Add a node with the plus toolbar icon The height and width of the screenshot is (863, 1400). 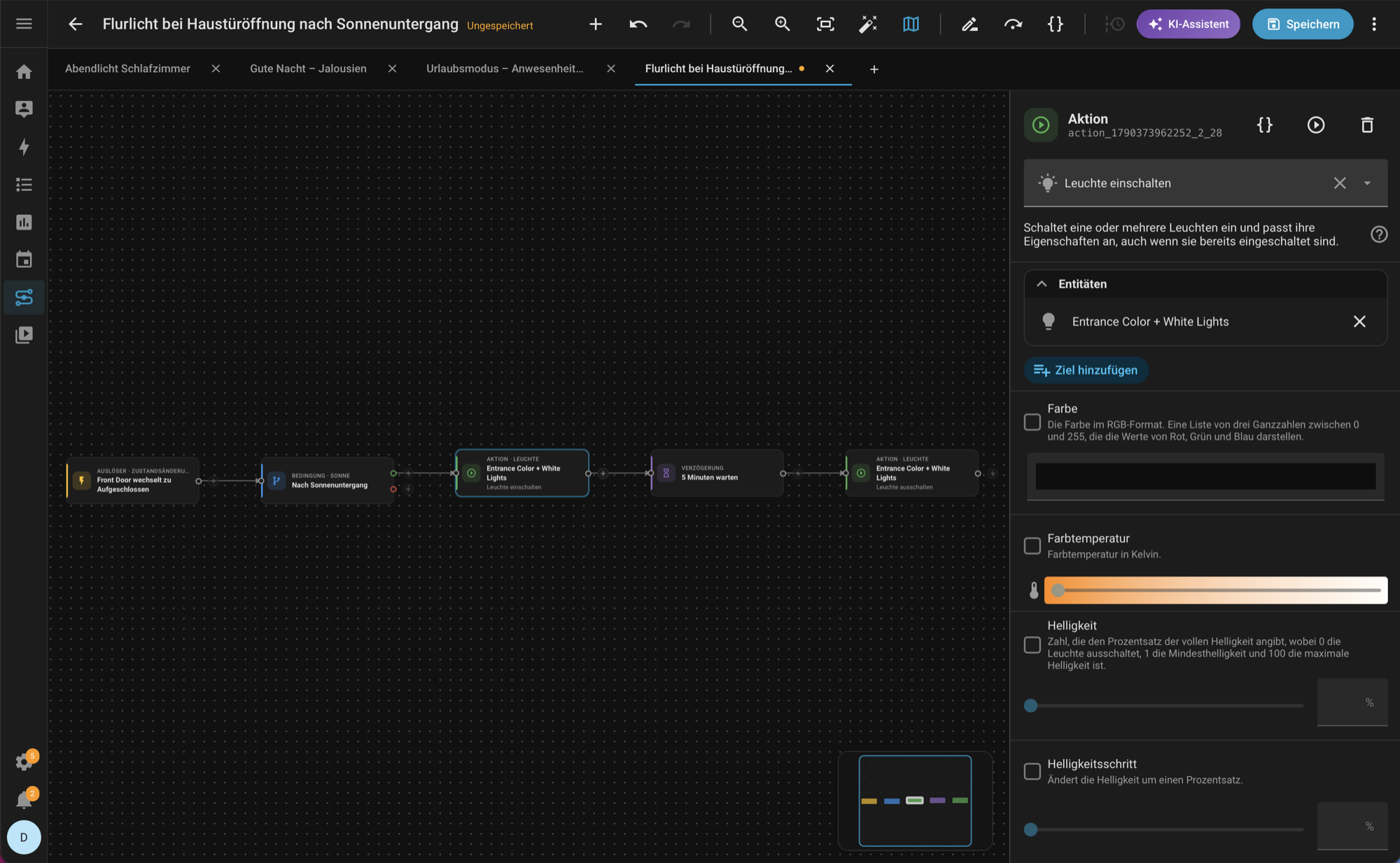[x=596, y=24]
